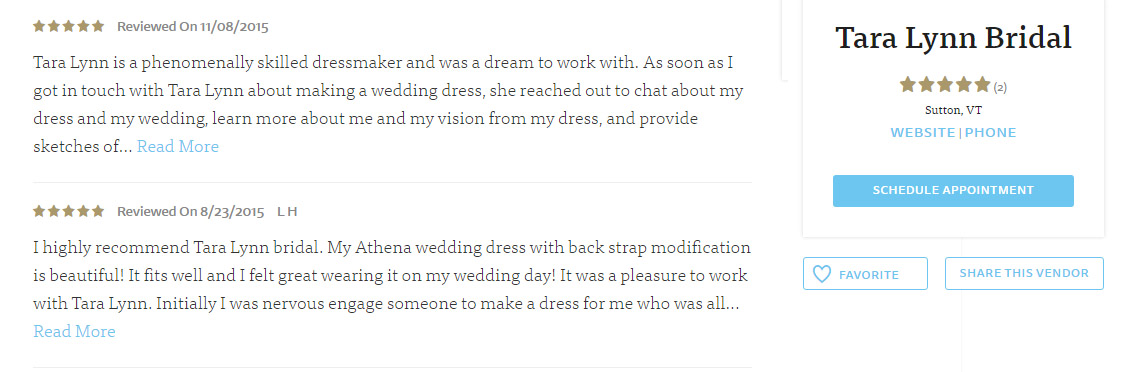Screen dimensions: 1128x372
Task: Click the Schedule Appointment button
Action: coord(953,191)
